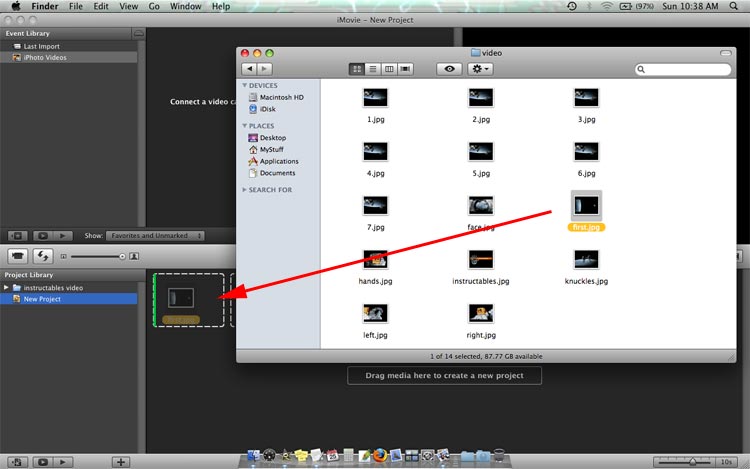Select the left.jpg file thumbnail
Screen dimensions: 750x469
(375, 314)
